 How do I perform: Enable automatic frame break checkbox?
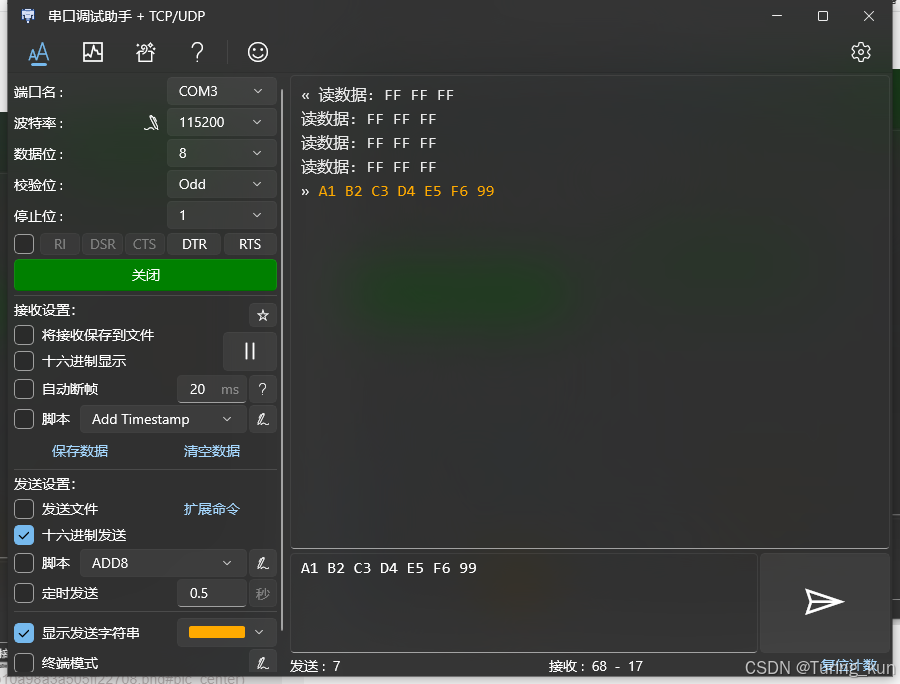pos(24,389)
